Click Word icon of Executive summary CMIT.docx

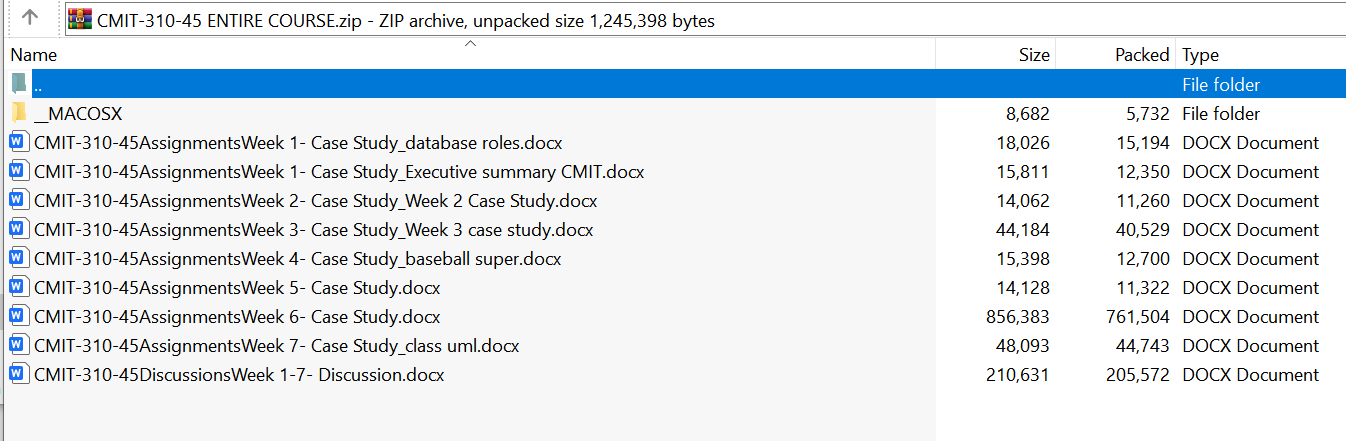19,171
